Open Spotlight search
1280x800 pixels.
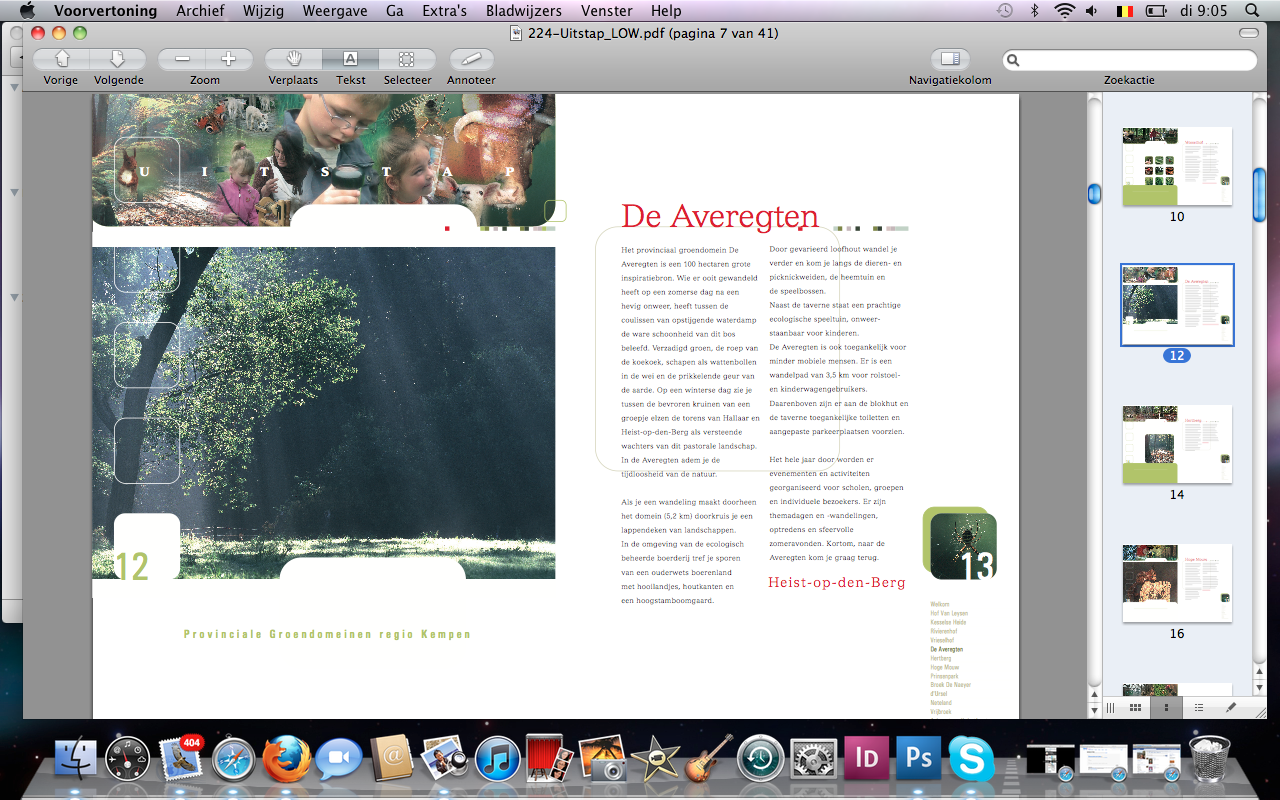(1252, 11)
